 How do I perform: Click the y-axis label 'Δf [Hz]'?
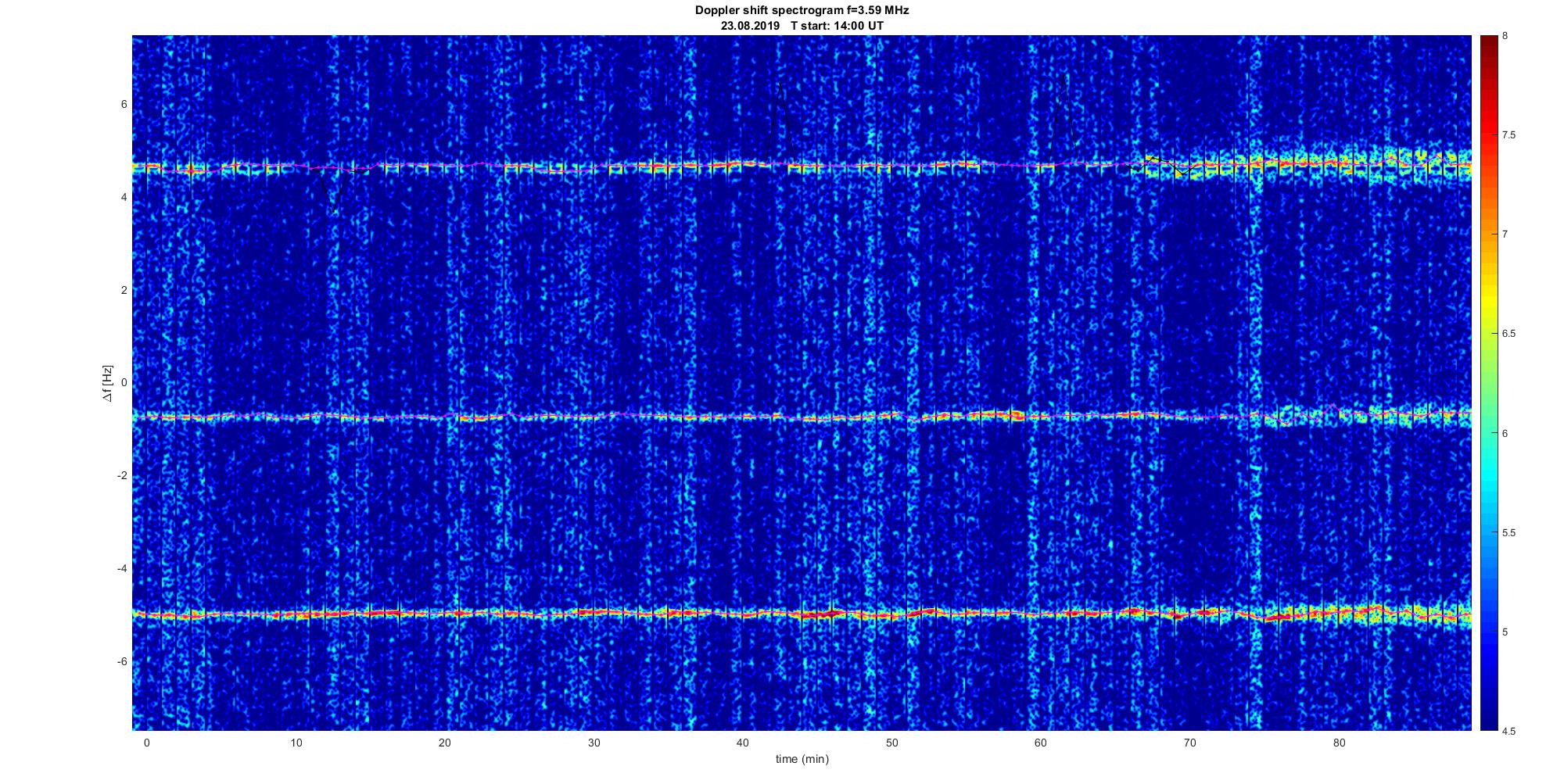click(x=107, y=383)
